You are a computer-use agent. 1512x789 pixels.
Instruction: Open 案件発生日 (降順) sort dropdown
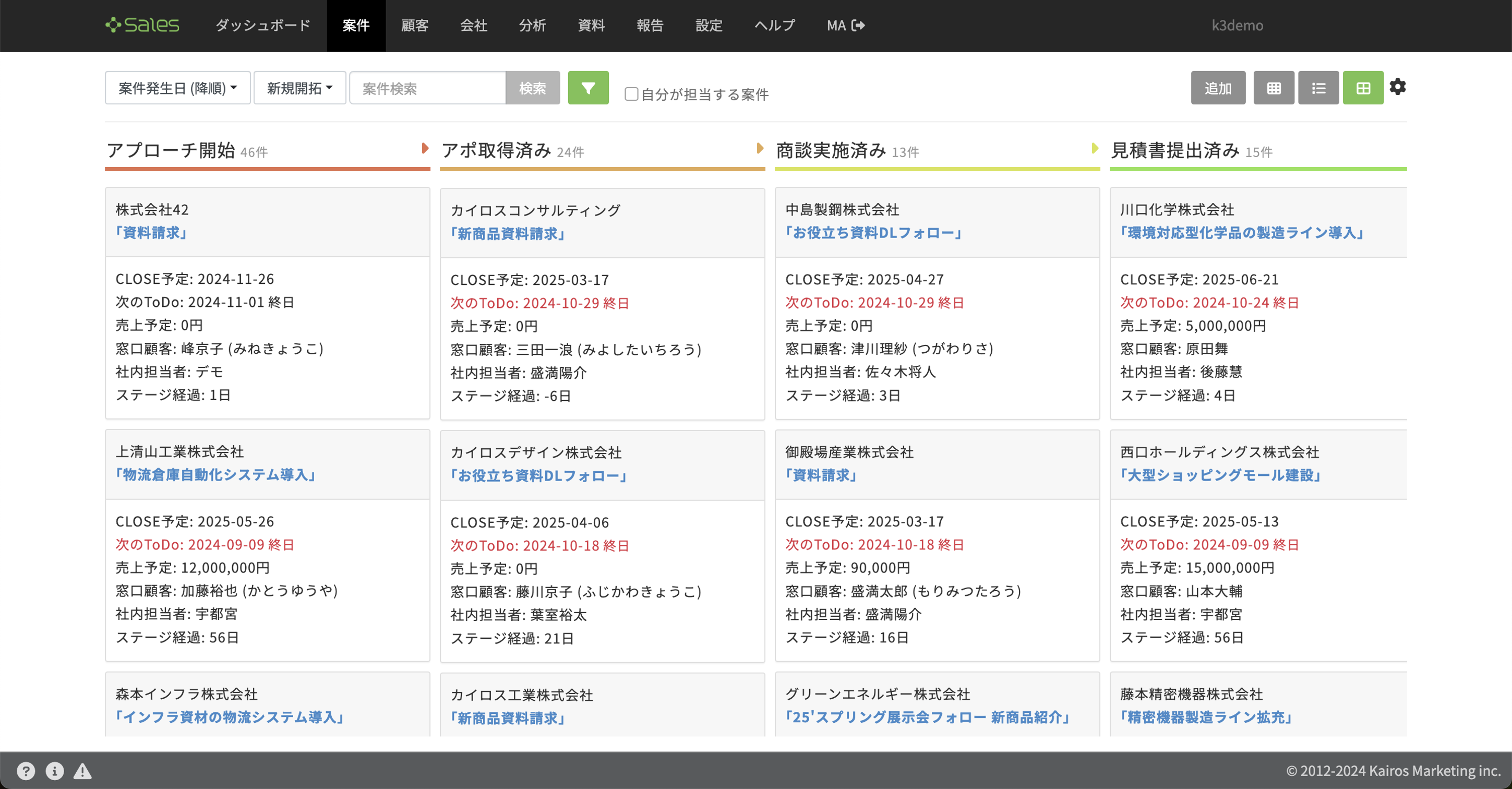pos(177,88)
